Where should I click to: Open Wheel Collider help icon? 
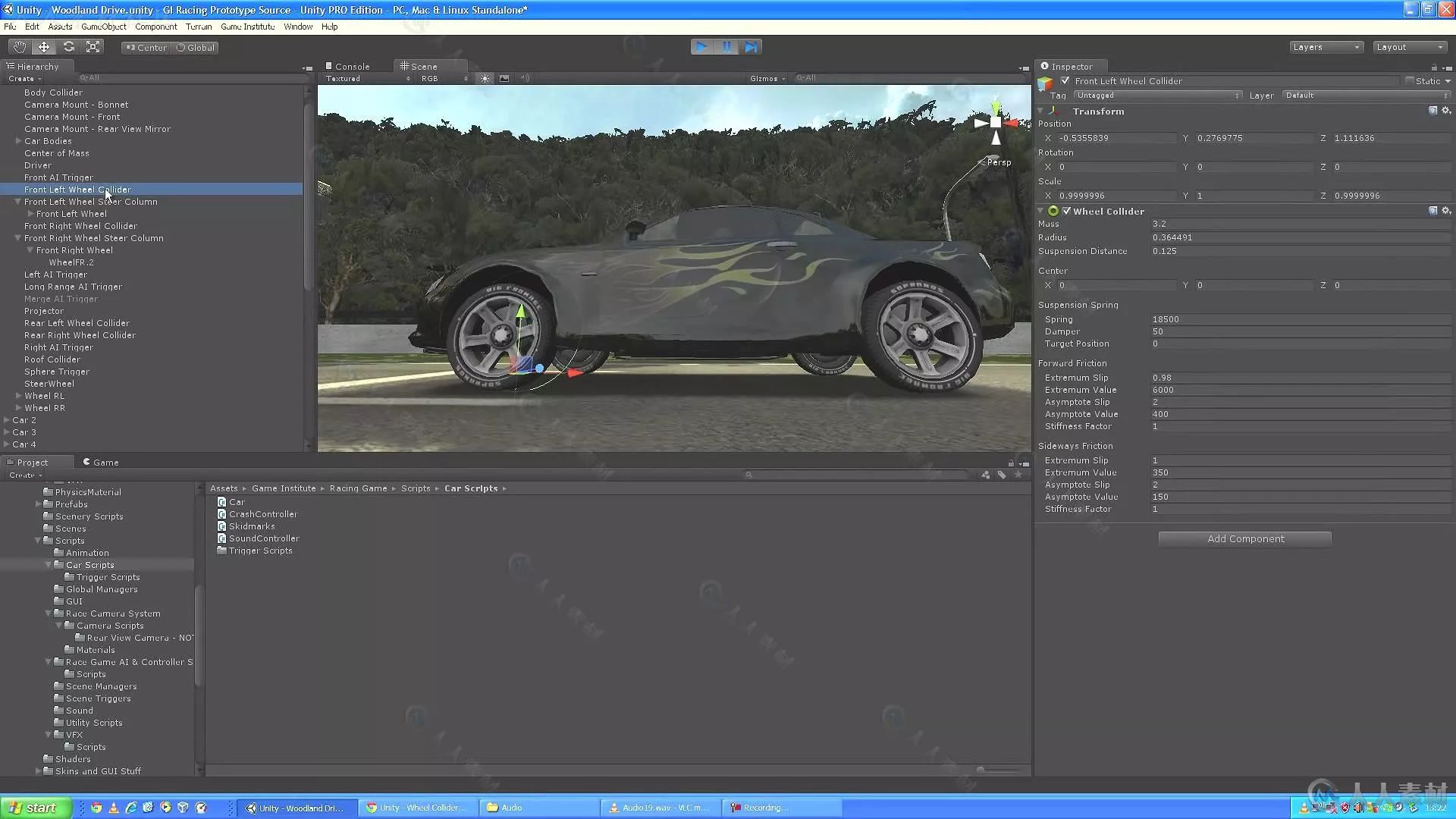click(x=1432, y=211)
